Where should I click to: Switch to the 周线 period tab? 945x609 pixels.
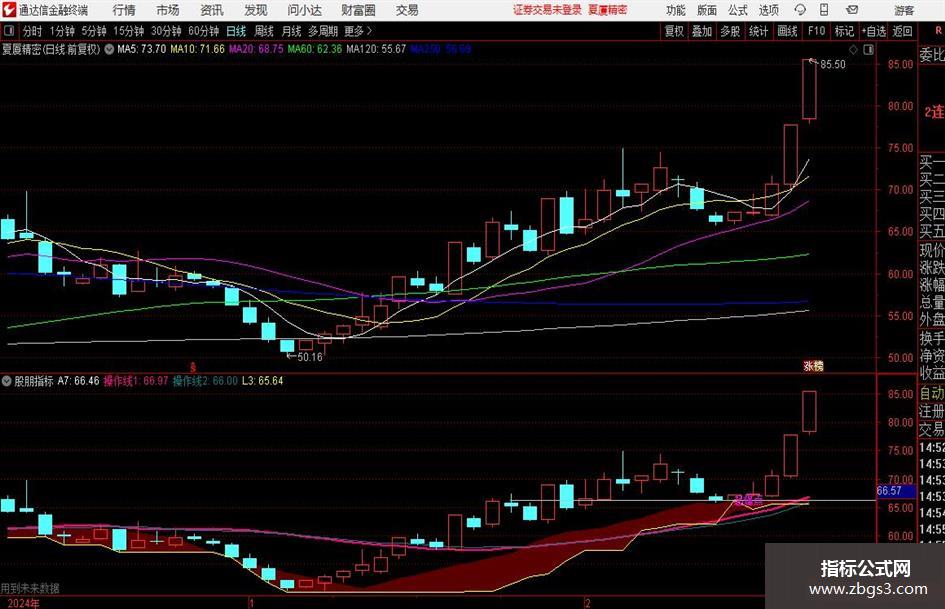264,31
